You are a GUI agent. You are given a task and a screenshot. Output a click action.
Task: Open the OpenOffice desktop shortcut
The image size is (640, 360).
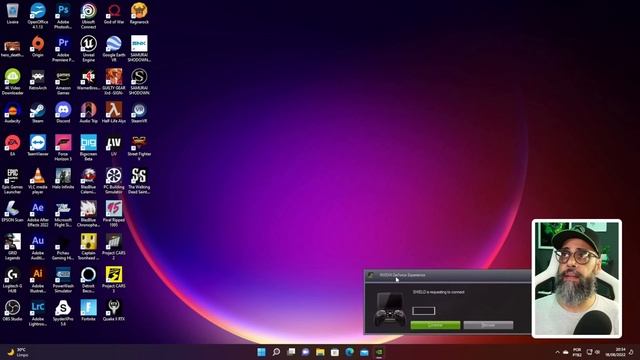[x=38, y=16]
